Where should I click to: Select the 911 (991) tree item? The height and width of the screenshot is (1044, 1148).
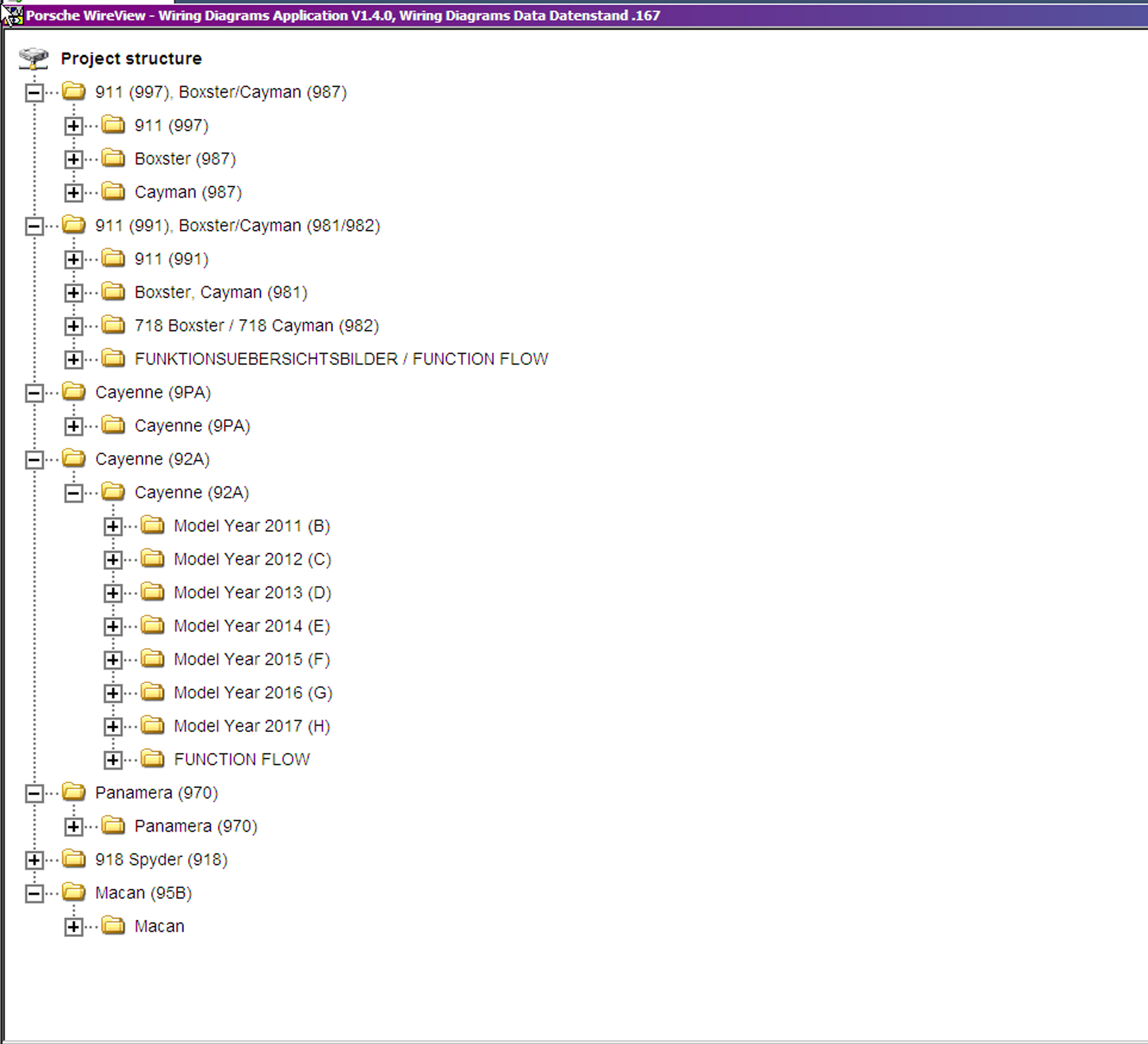[171, 259]
